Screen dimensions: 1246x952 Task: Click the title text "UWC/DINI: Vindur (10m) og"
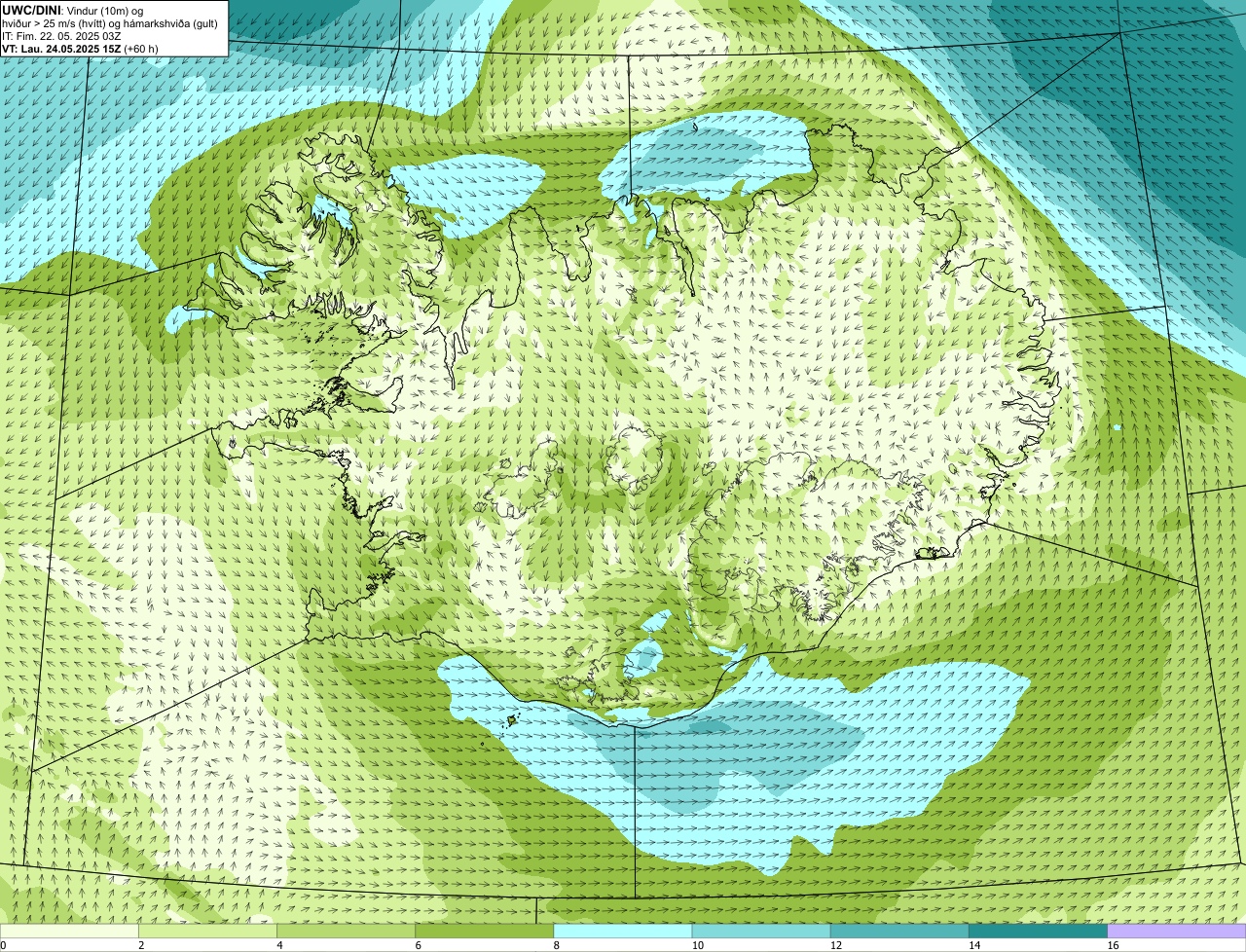[x=73, y=10]
